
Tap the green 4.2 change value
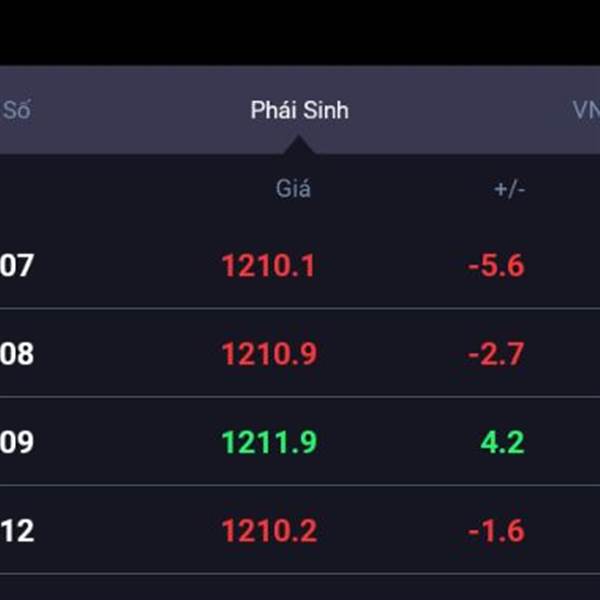[502, 442]
